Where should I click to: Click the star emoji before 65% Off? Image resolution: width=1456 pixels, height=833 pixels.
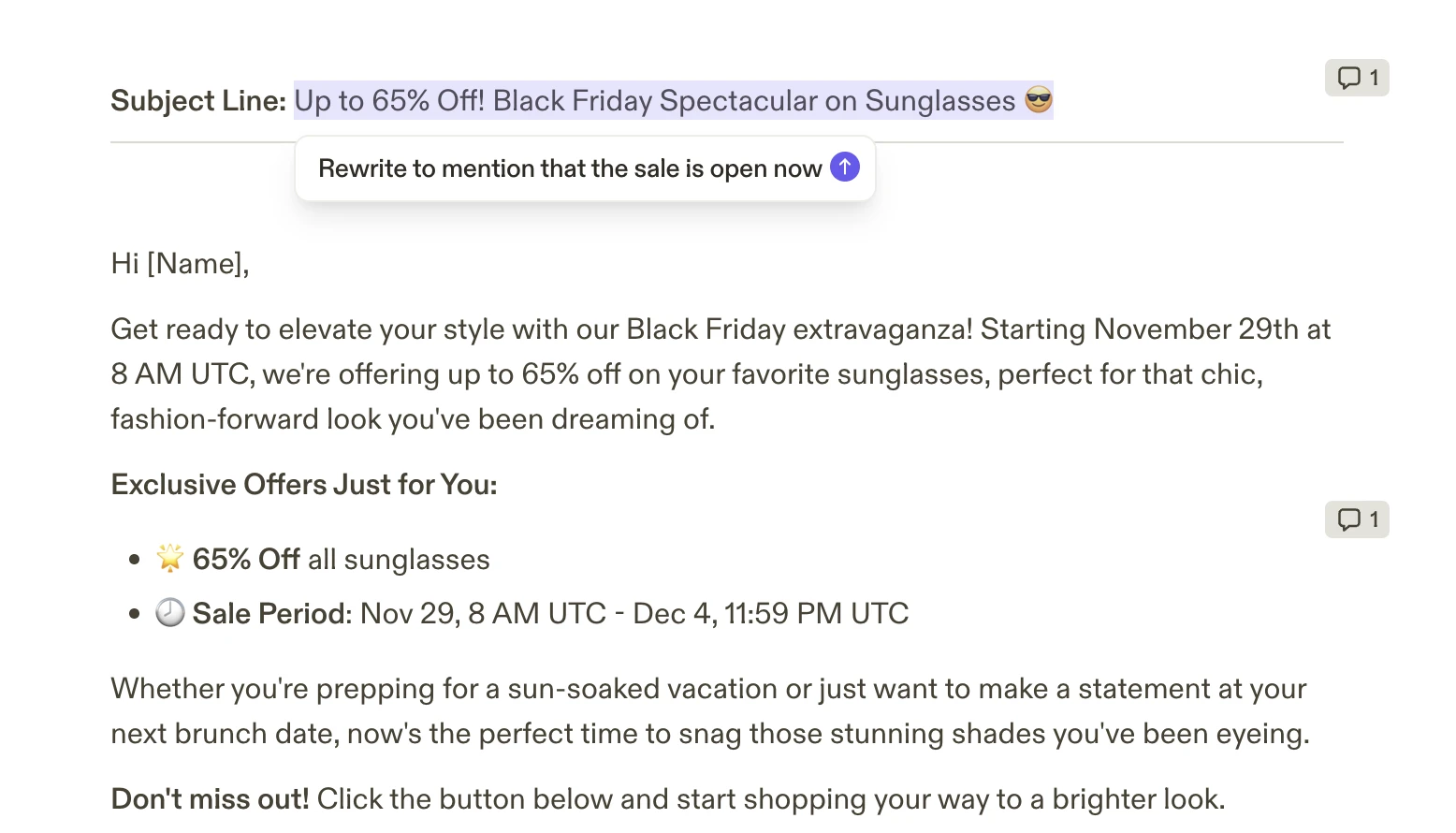coord(169,559)
